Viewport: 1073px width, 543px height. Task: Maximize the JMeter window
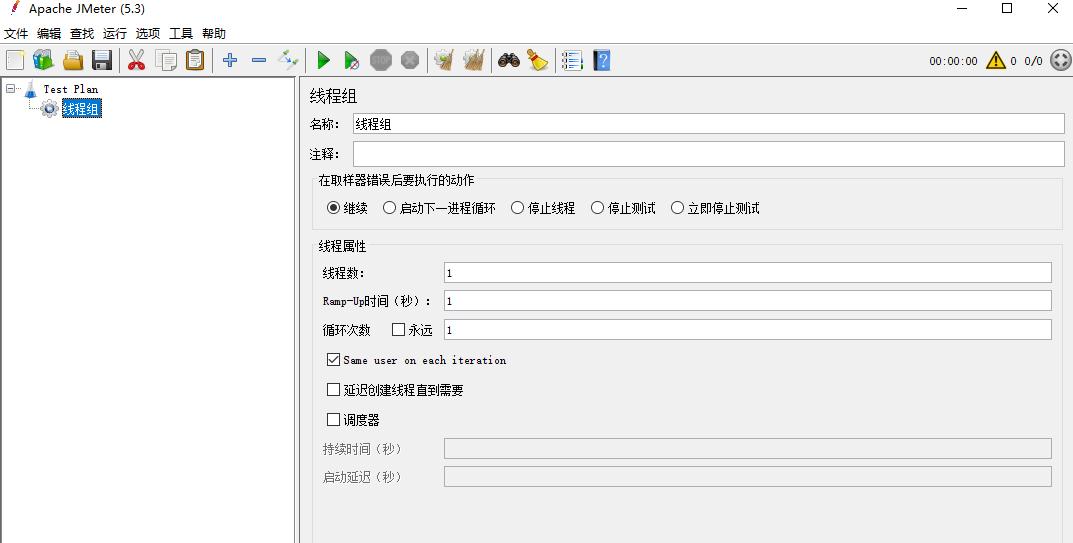(1007, 8)
